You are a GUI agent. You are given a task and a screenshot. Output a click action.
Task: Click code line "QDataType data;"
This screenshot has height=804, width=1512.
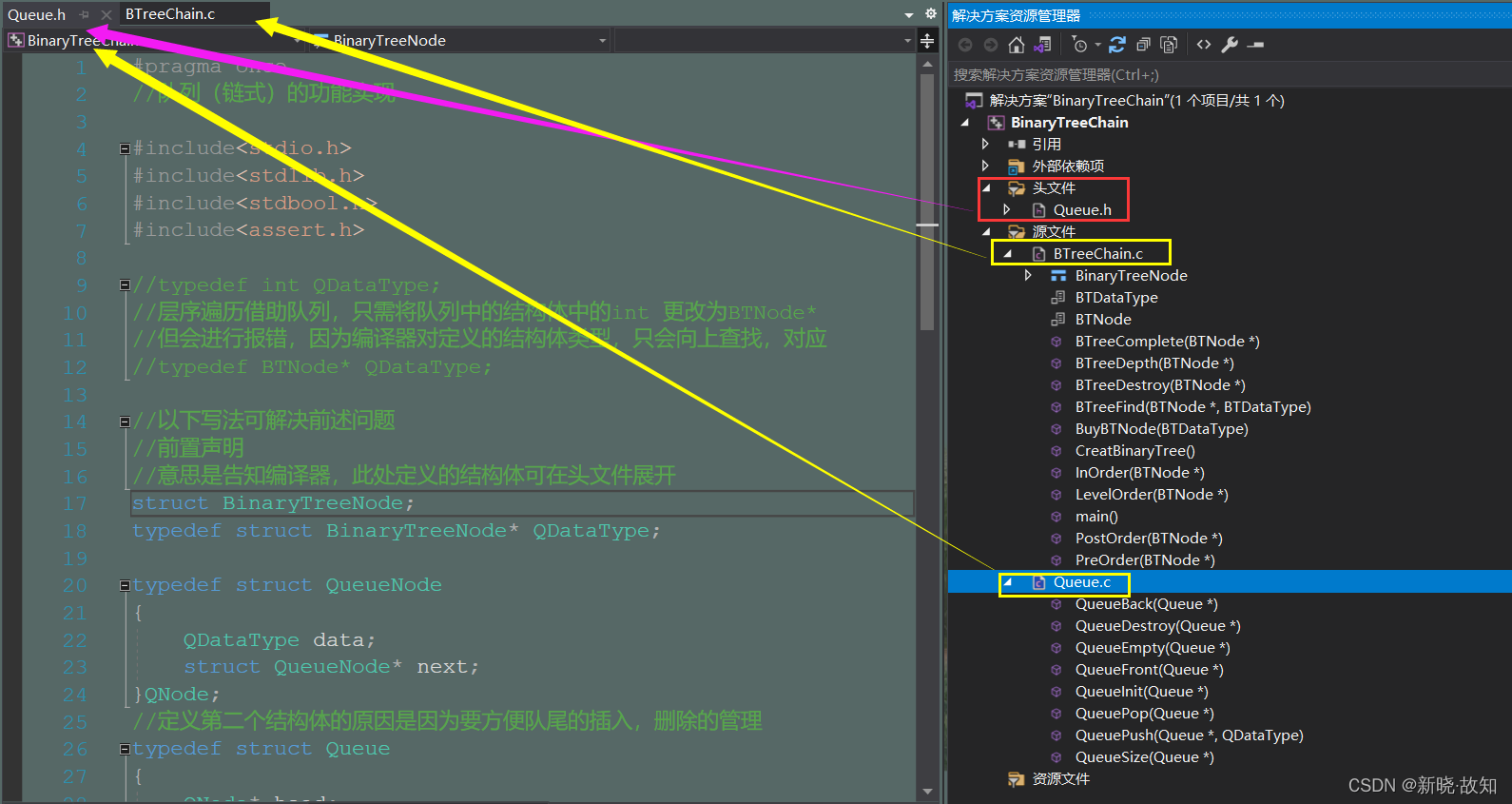[280, 640]
